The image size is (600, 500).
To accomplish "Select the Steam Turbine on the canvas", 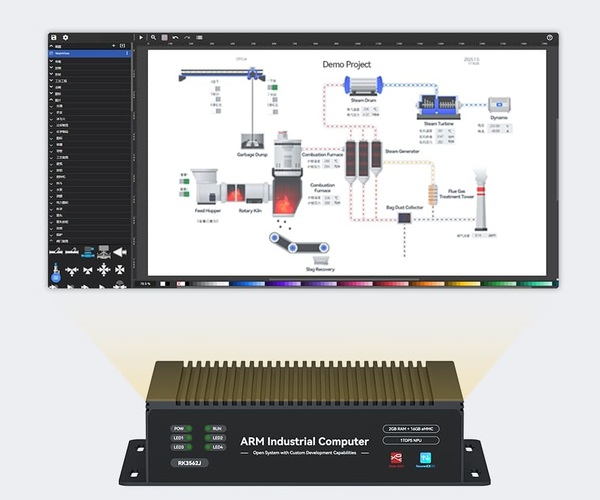I will click(x=438, y=106).
